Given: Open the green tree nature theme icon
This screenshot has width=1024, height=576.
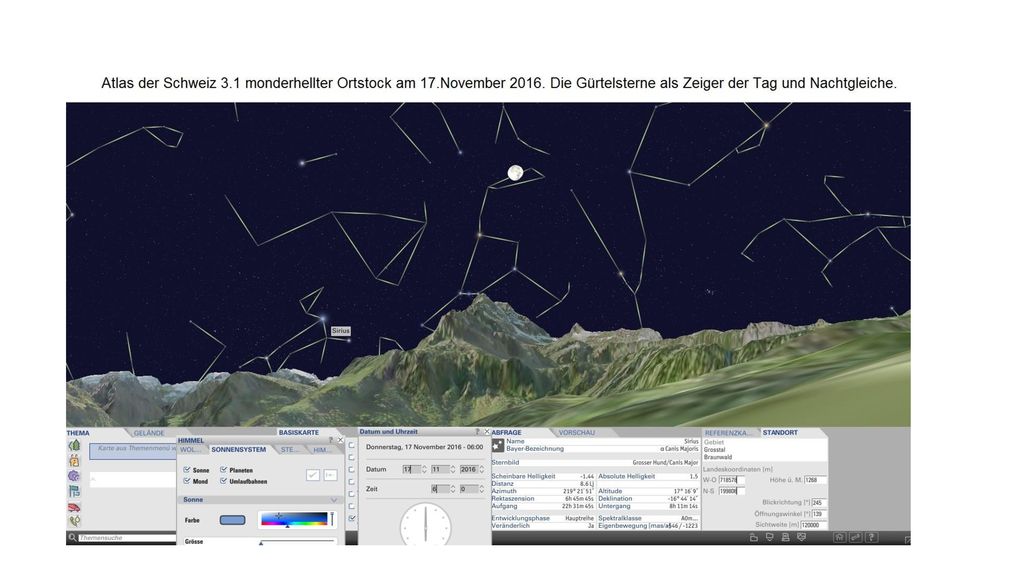Looking at the screenshot, I should click(x=74, y=445).
